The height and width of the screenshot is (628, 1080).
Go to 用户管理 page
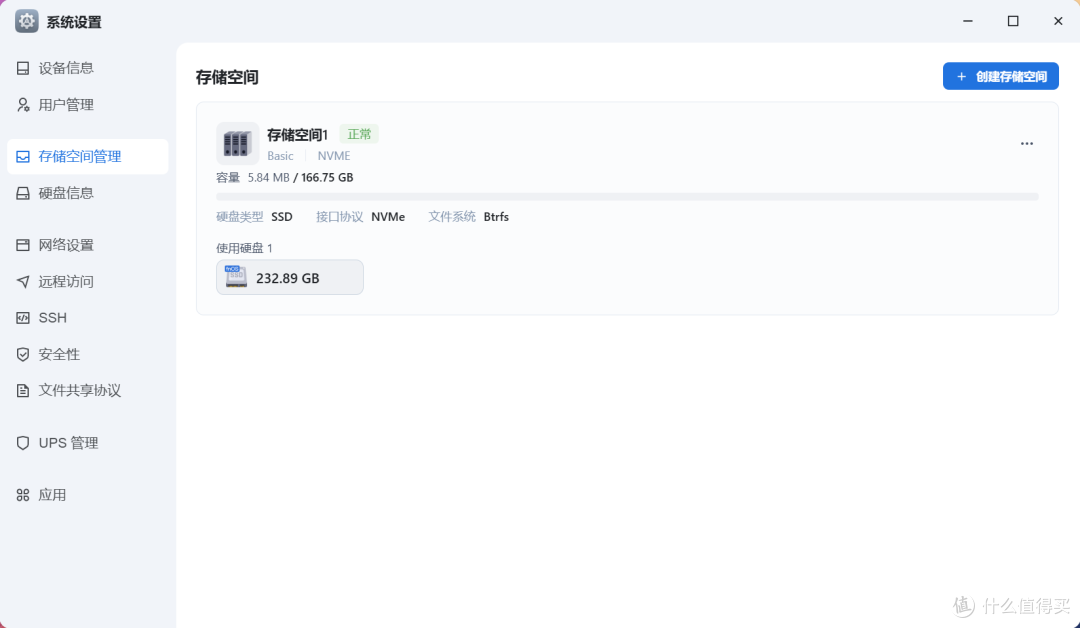click(87, 105)
